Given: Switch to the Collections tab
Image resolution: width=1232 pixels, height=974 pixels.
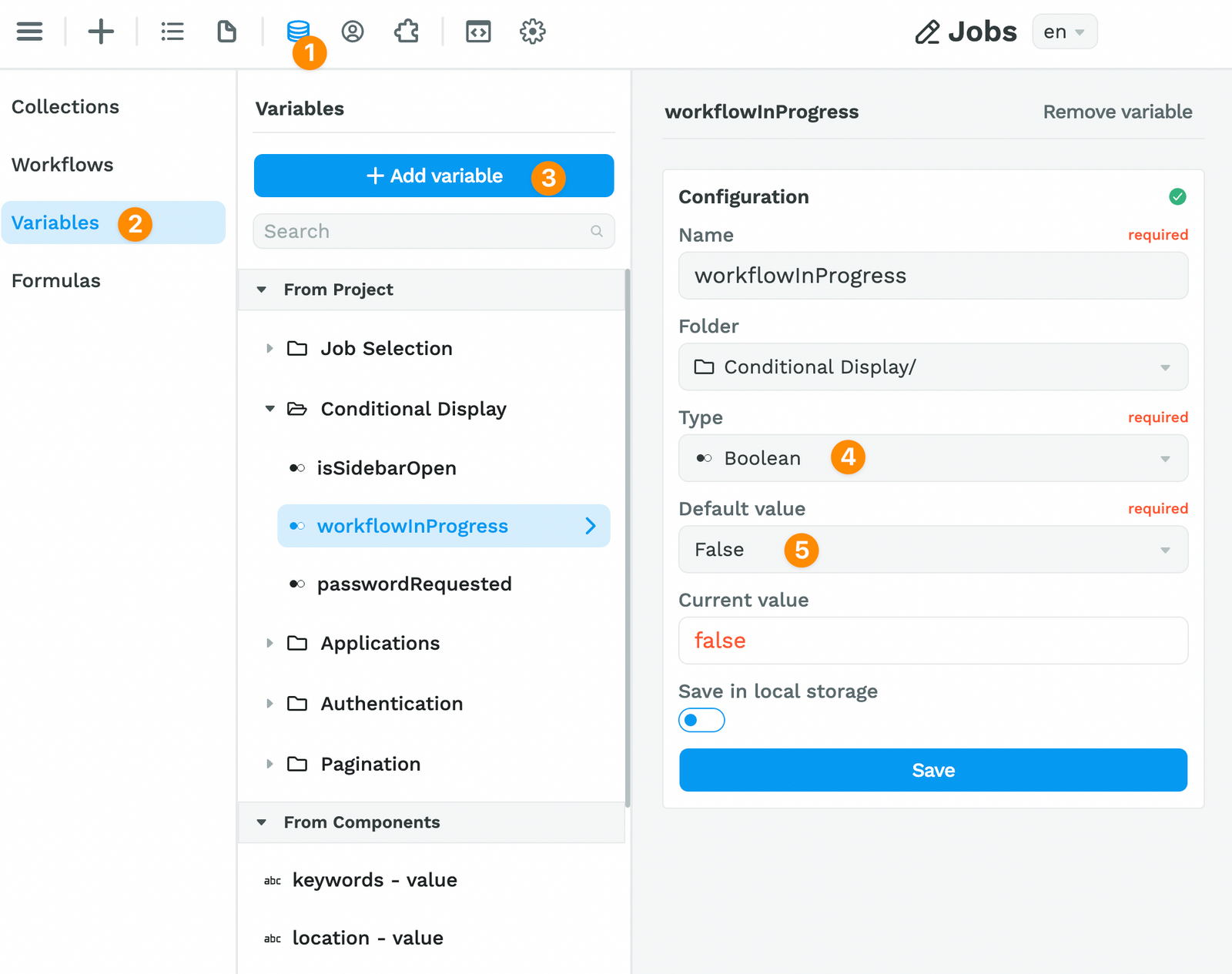Looking at the screenshot, I should tap(65, 107).
